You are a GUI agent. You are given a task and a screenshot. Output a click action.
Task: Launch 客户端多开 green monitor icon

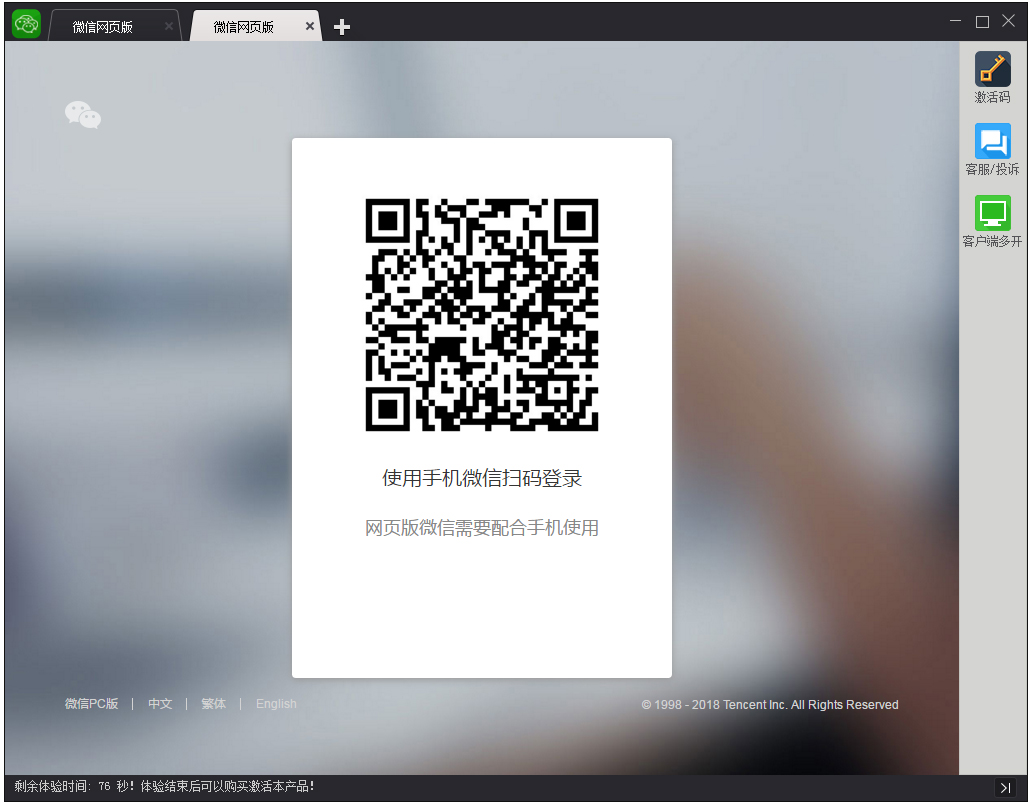992,213
